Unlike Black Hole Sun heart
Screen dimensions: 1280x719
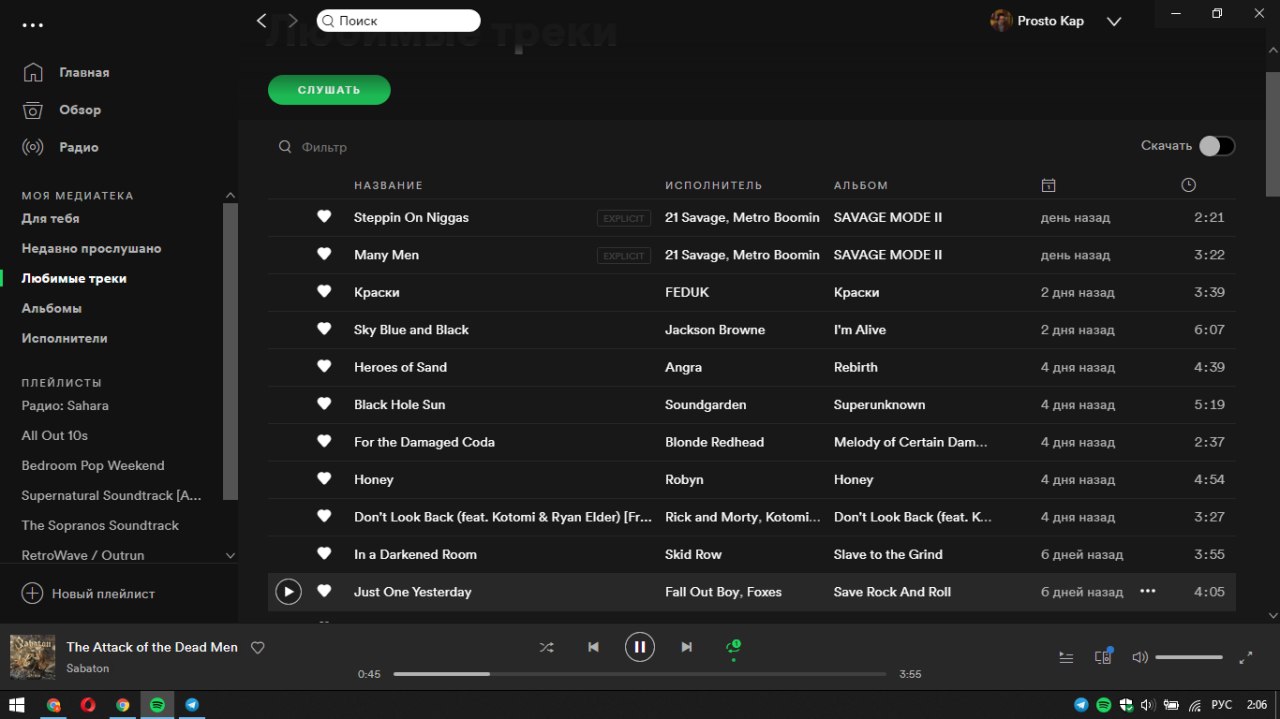pos(324,404)
